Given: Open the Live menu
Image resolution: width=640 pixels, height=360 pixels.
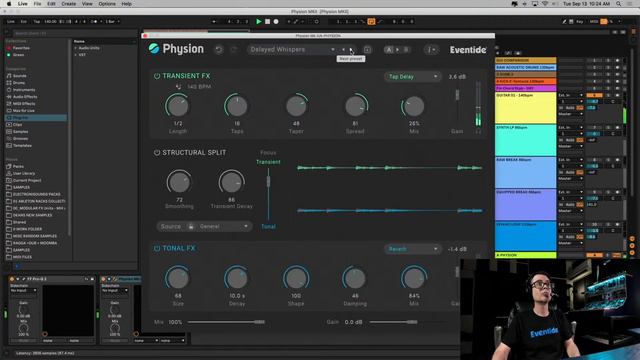Looking at the screenshot, I should [22, 4].
